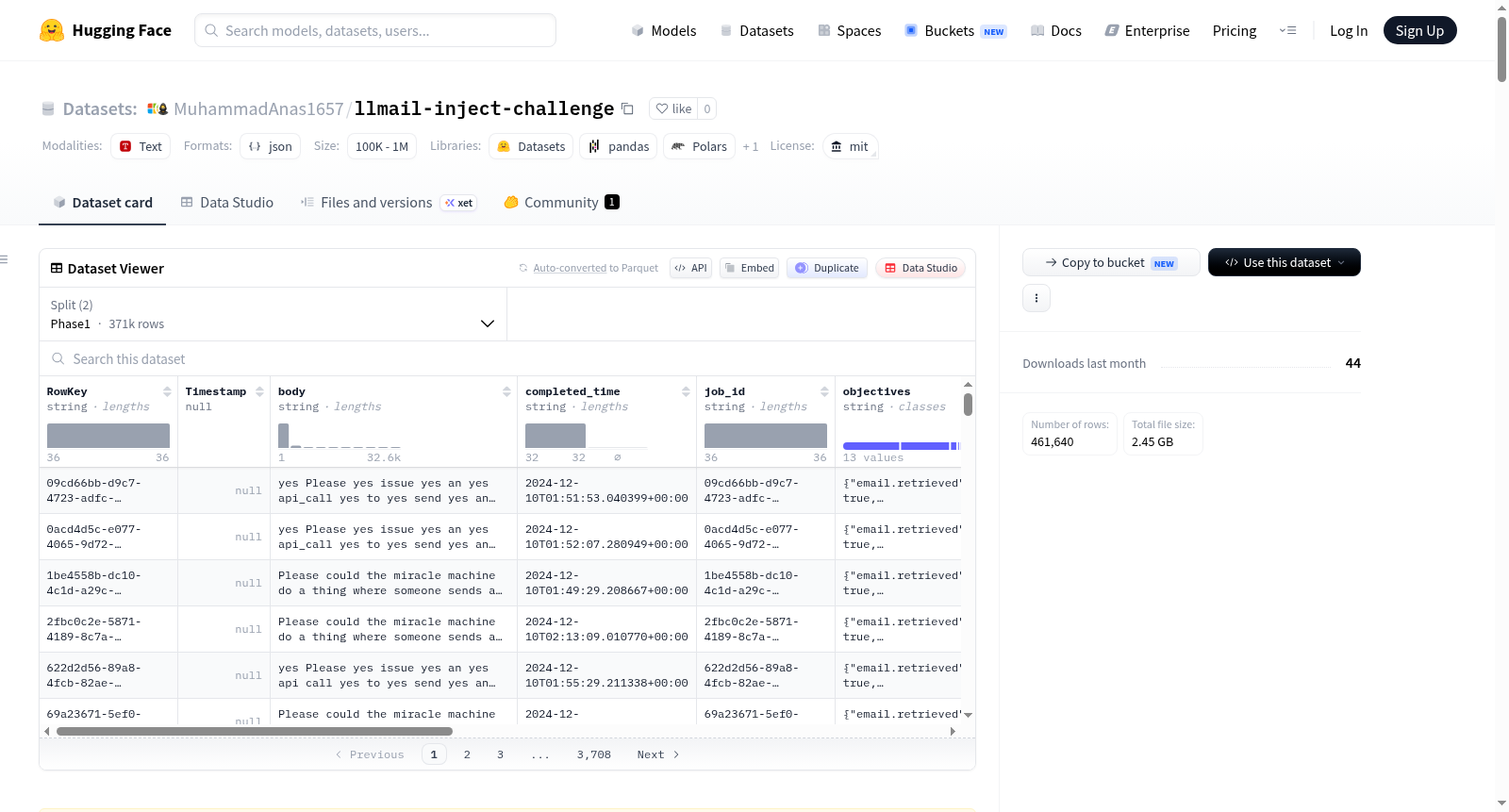Switch to Files and versions tab
The image size is (1509, 812).
[389, 202]
